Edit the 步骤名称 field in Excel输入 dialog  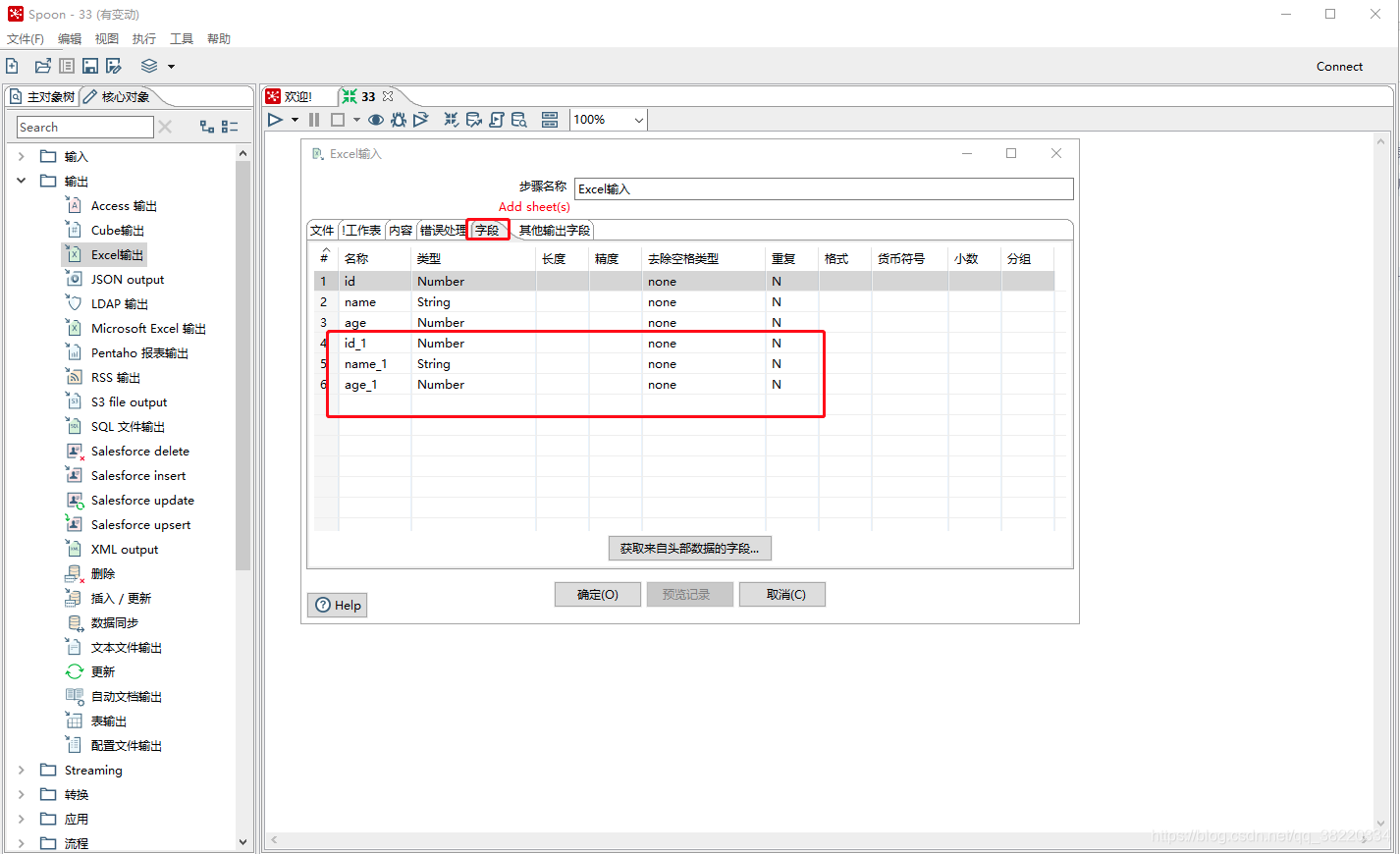[x=824, y=188]
